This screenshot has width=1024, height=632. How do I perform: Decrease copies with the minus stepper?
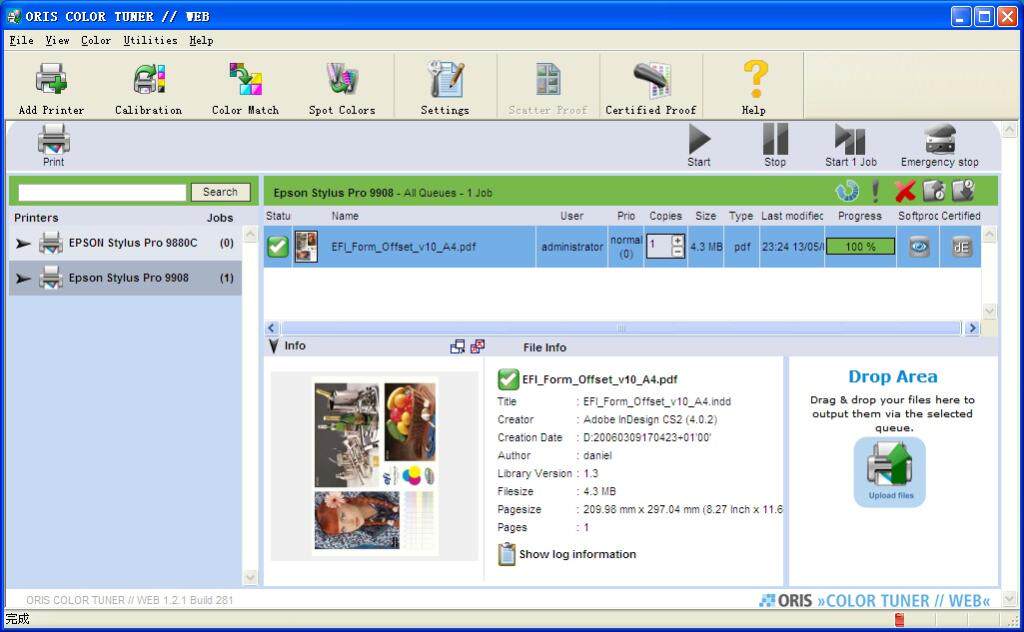click(x=678, y=252)
